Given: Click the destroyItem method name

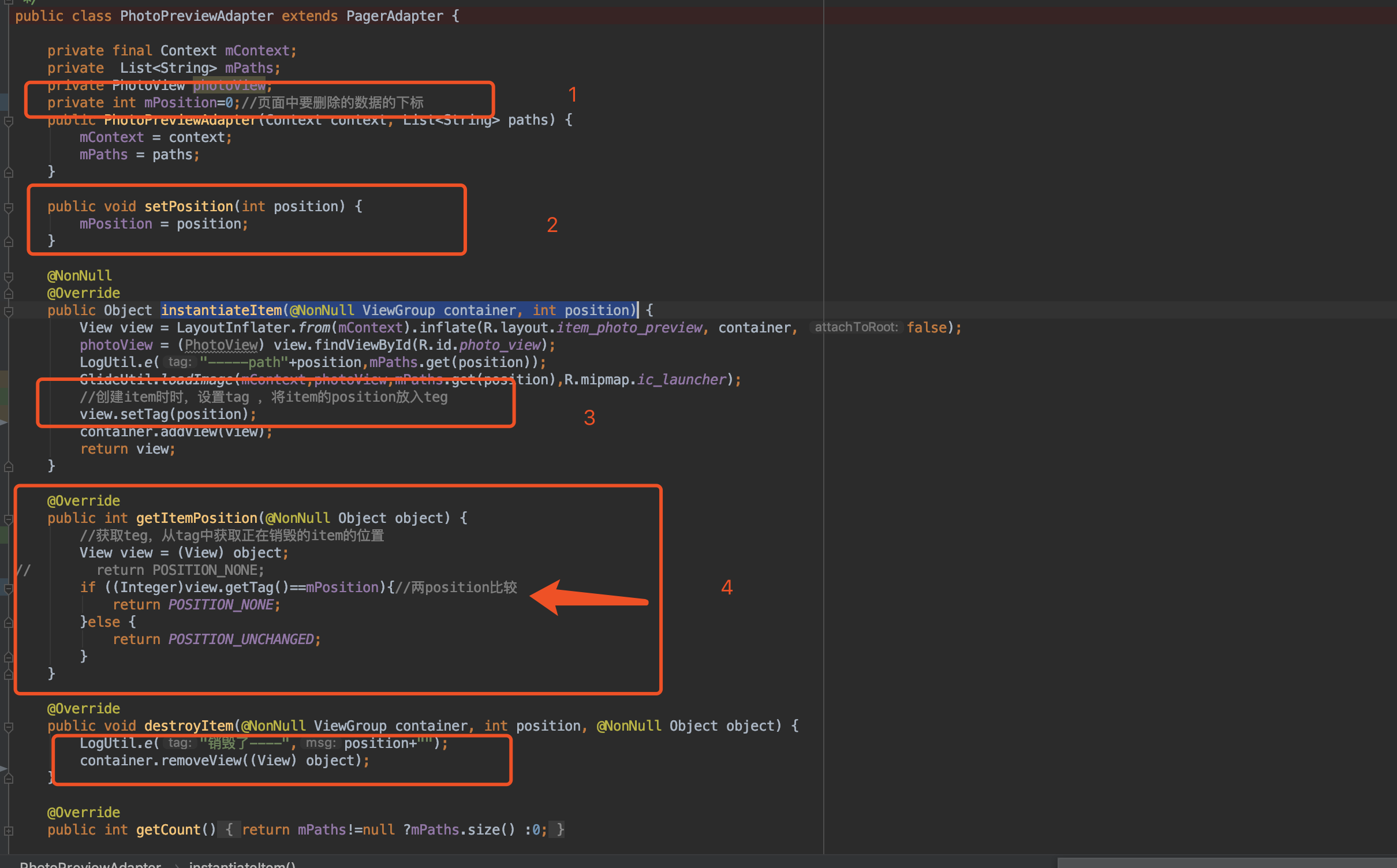Looking at the screenshot, I should [x=189, y=725].
